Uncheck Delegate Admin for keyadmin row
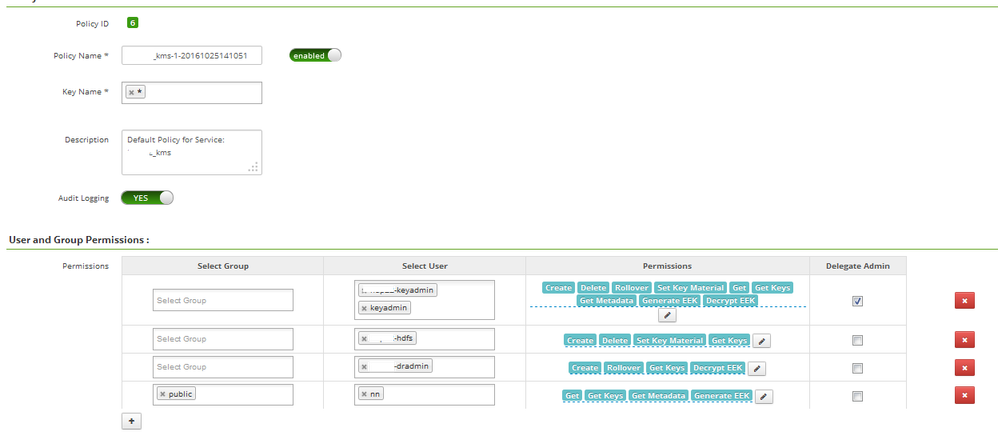Screen dimensions: 998x440 [x=857, y=301]
